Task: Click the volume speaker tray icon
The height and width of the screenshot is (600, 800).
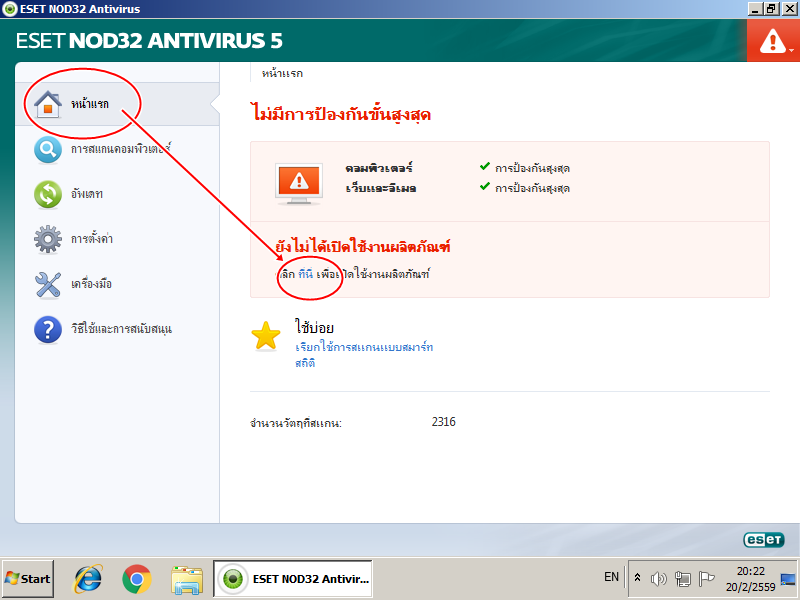Action: tap(659, 579)
